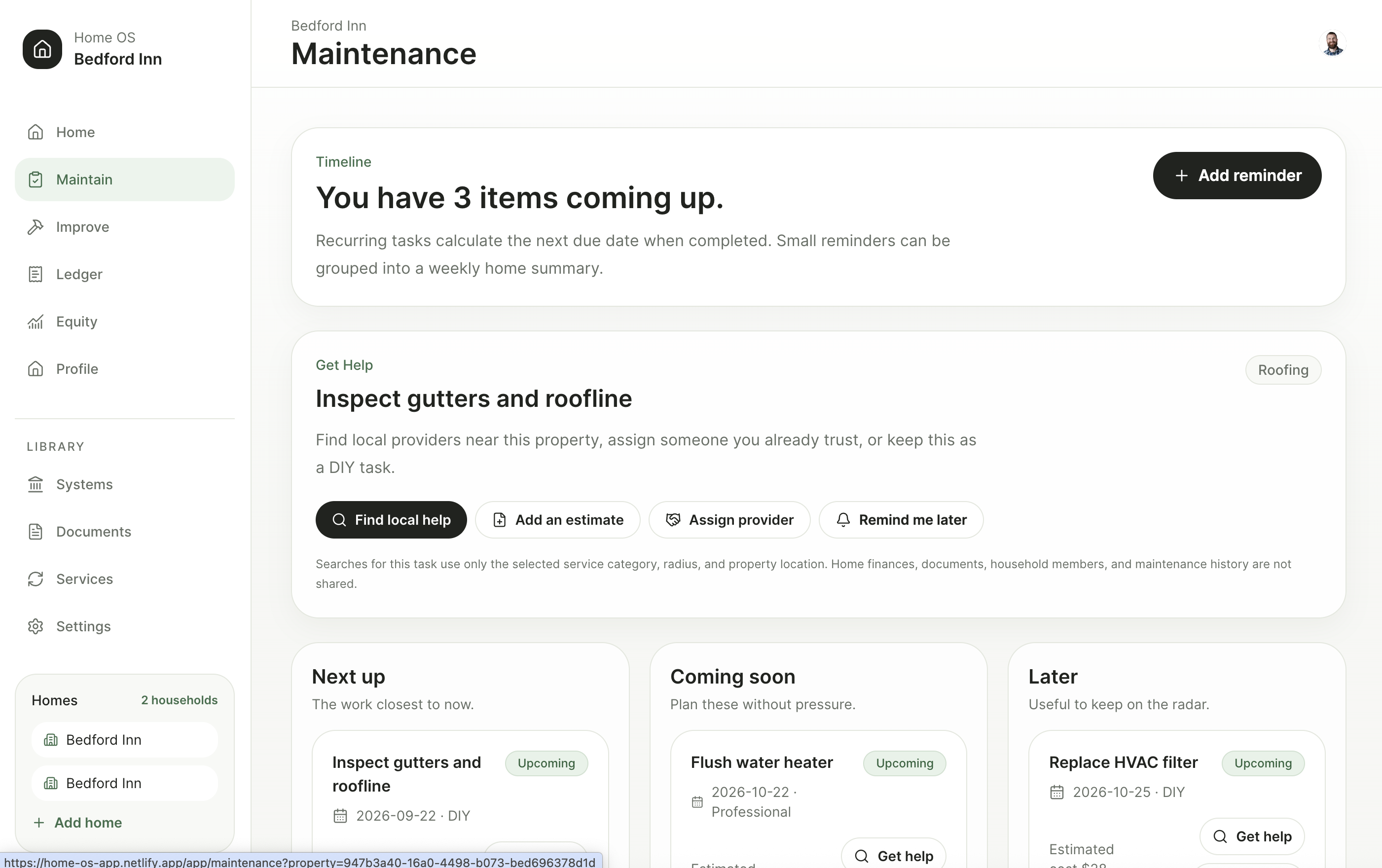Click the Add reminder button
Screen dimensions: 1382x868
tap(1237, 176)
